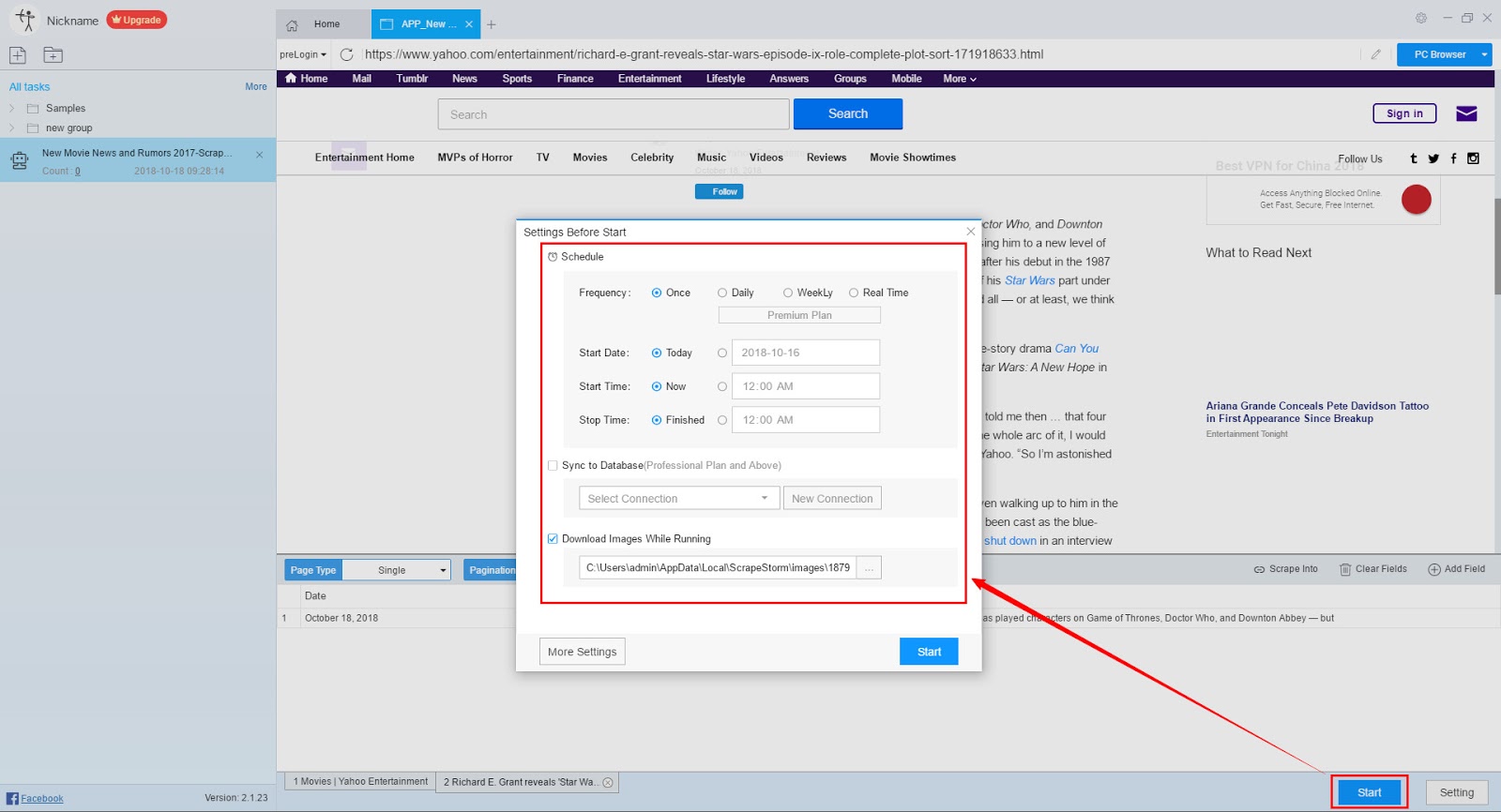This screenshot has height=812, width=1501.
Task: Expand More menu in Yahoo nav bar
Action: [x=960, y=79]
